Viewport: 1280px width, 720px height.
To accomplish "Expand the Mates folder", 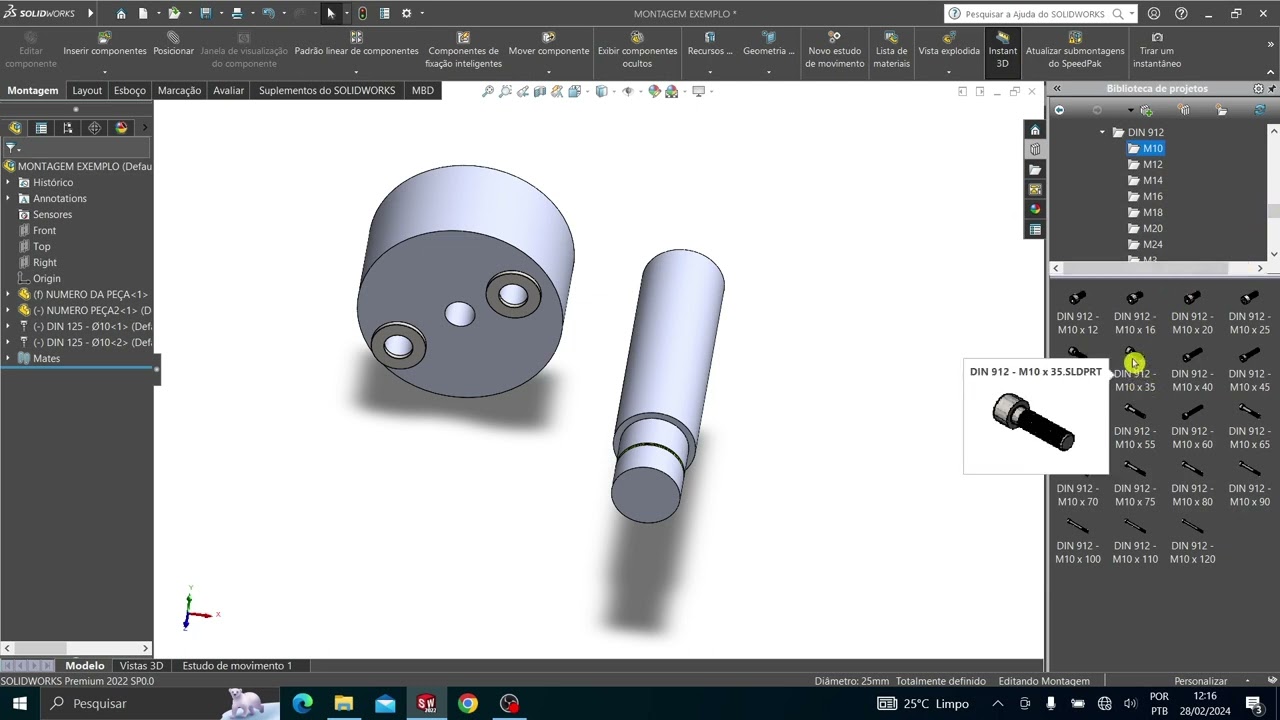I will pos(8,358).
